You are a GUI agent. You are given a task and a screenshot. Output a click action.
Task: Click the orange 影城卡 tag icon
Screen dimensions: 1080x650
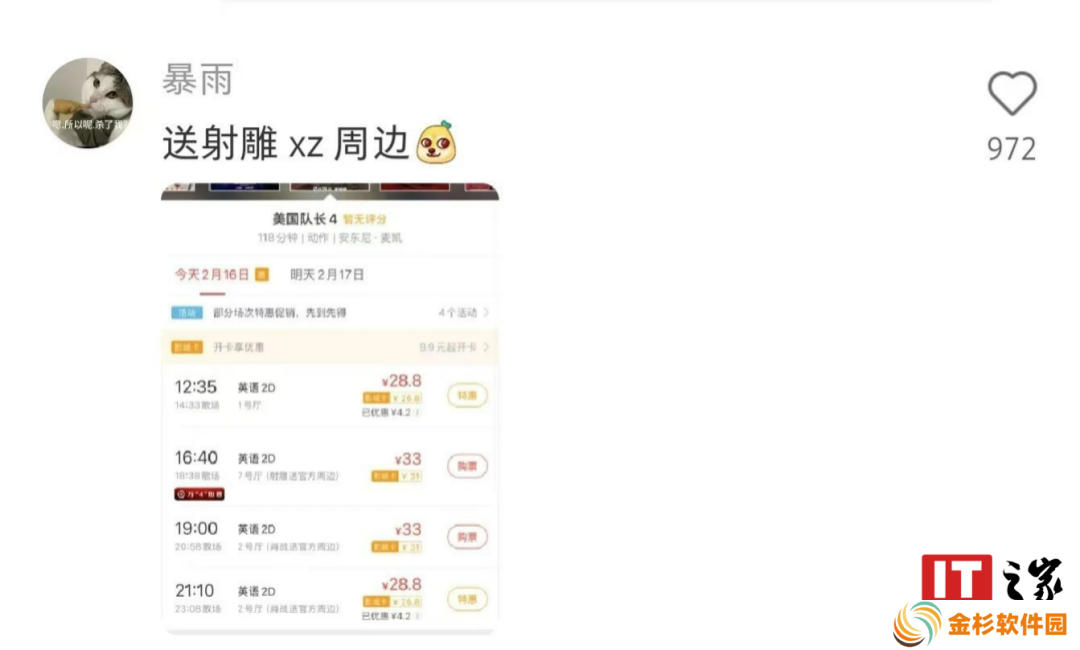[187, 347]
